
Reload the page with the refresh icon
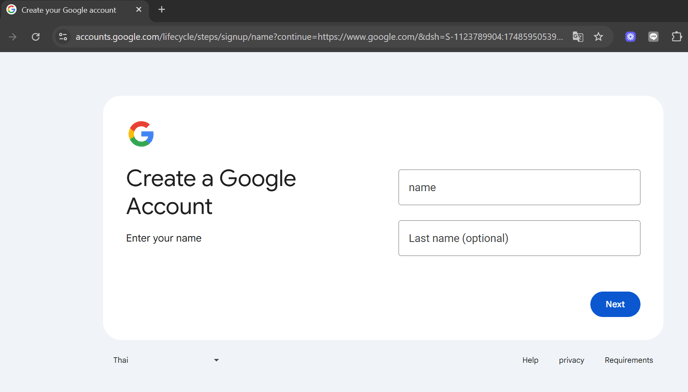(36, 37)
